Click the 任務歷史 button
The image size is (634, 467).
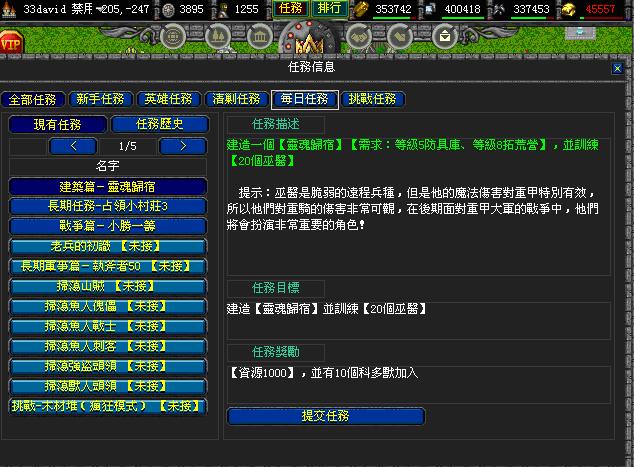[x=160, y=125]
